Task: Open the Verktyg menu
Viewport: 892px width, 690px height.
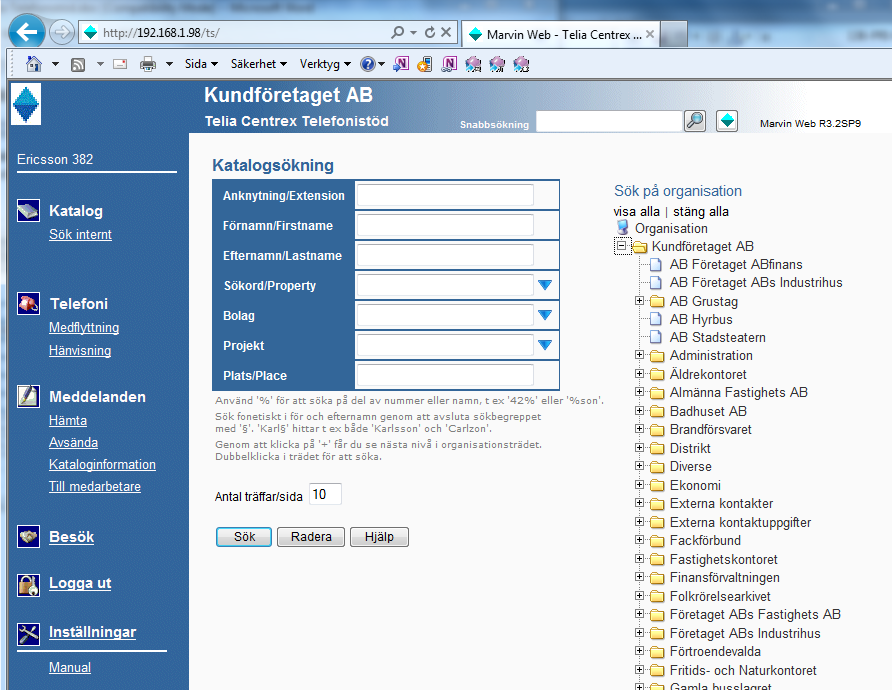Action: (x=325, y=64)
